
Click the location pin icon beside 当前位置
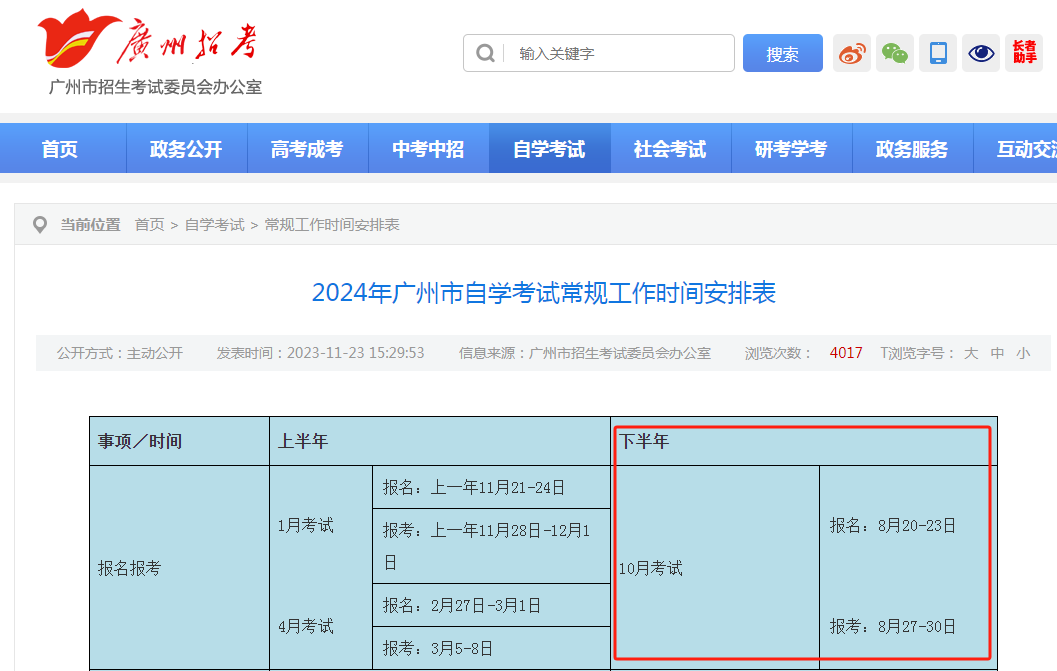40,225
